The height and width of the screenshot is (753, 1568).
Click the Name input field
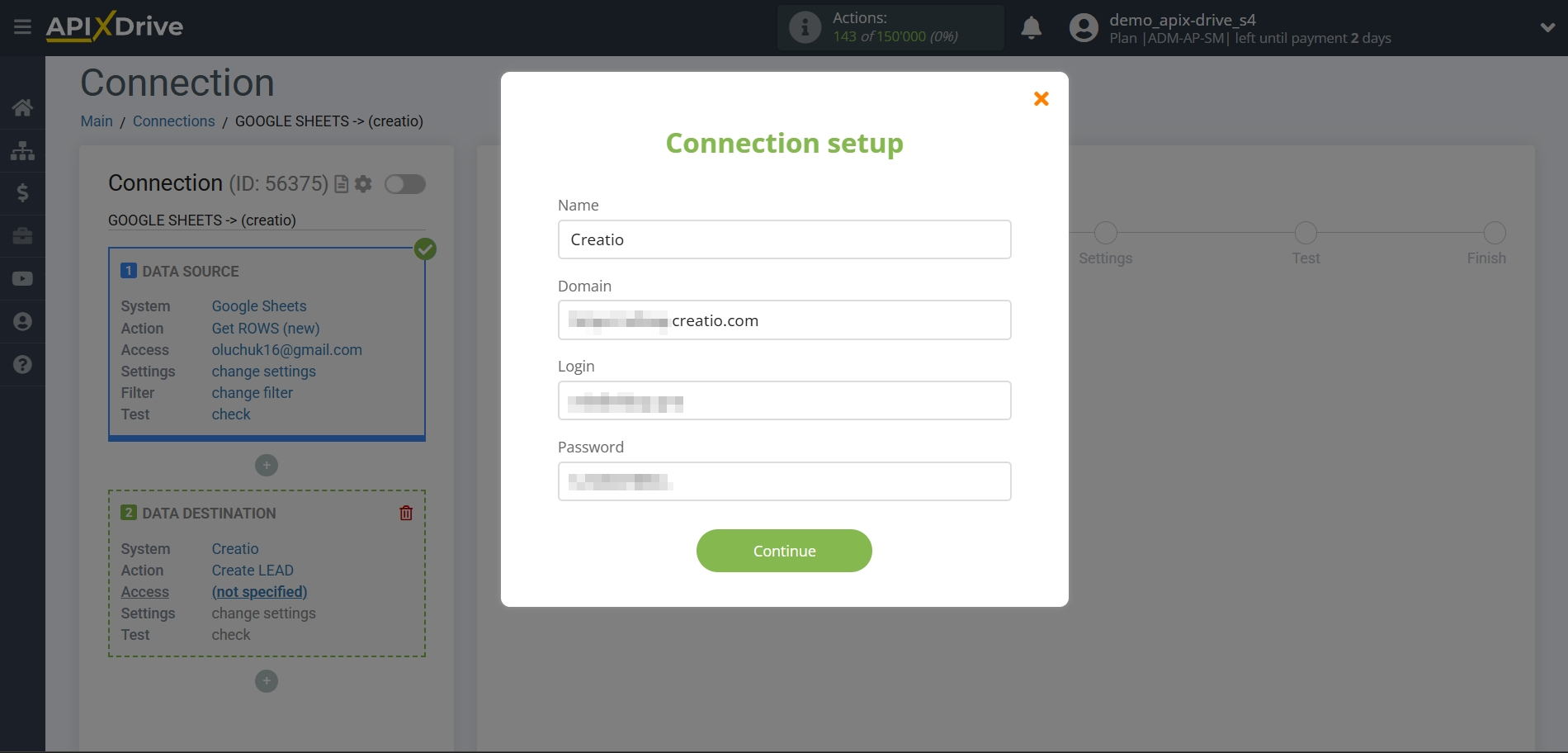tap(784, 239)
